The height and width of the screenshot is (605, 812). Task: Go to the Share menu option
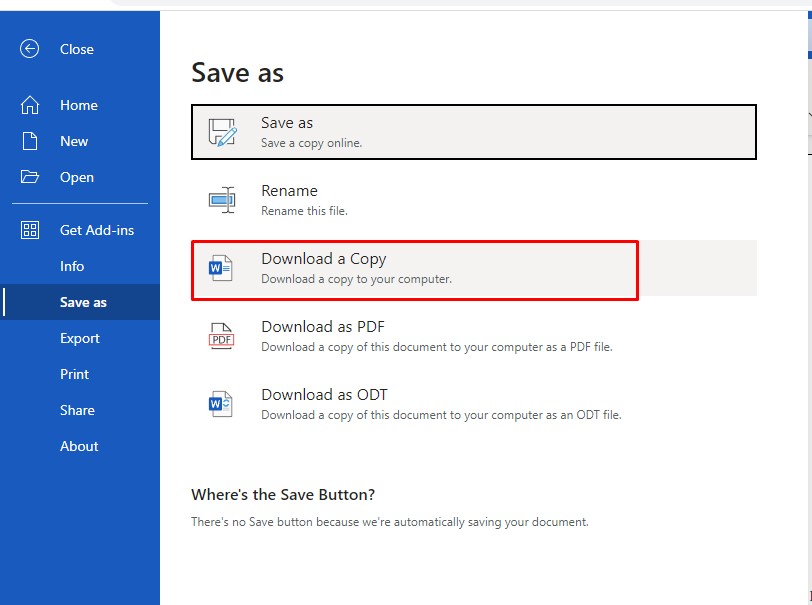pyautogui.click(x=77, y=410)
